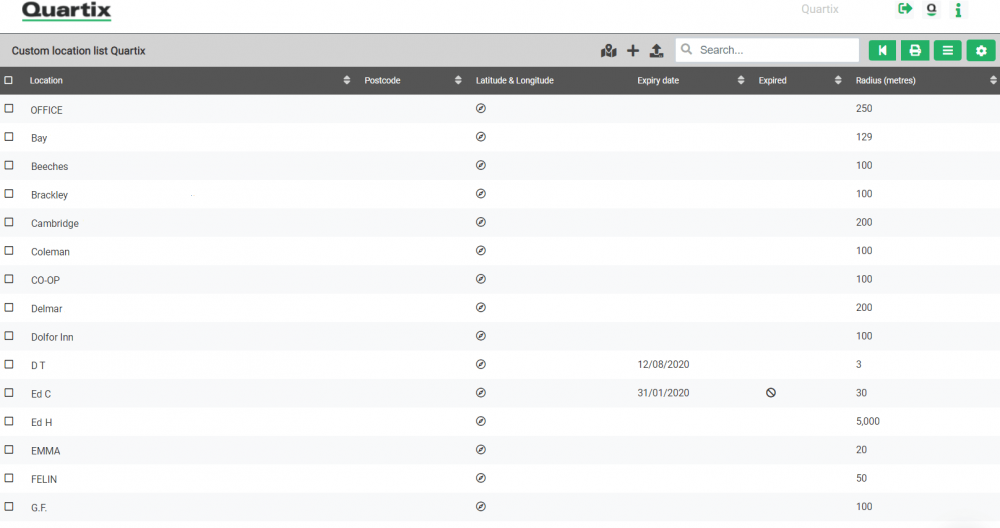The image size is (1000, 528).
Task: Click the compass icon for CO-OP
Action: [x=481, y=279]
